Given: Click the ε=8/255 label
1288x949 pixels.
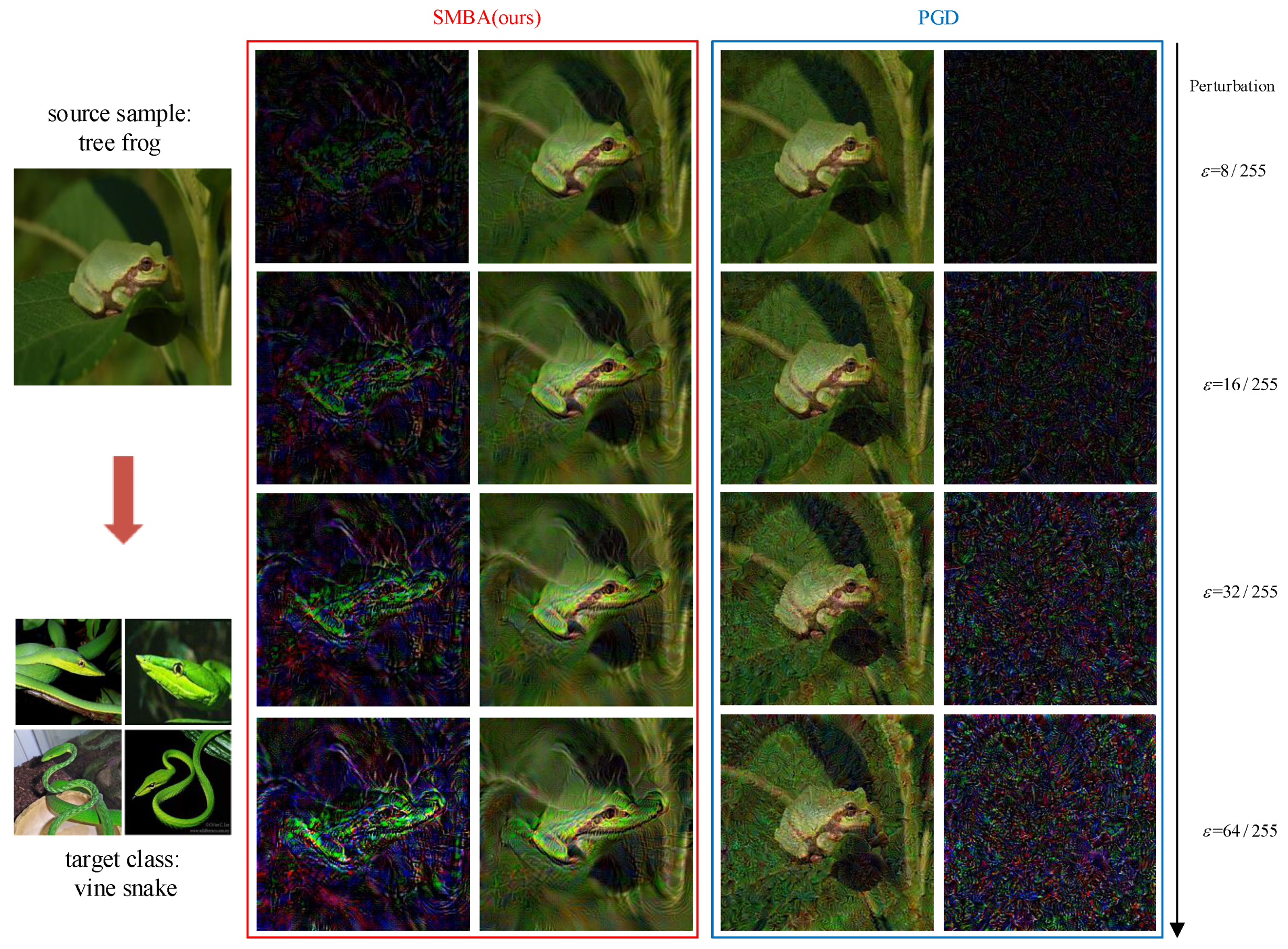Looking at the screenshot, I should tap(1233, 171).
